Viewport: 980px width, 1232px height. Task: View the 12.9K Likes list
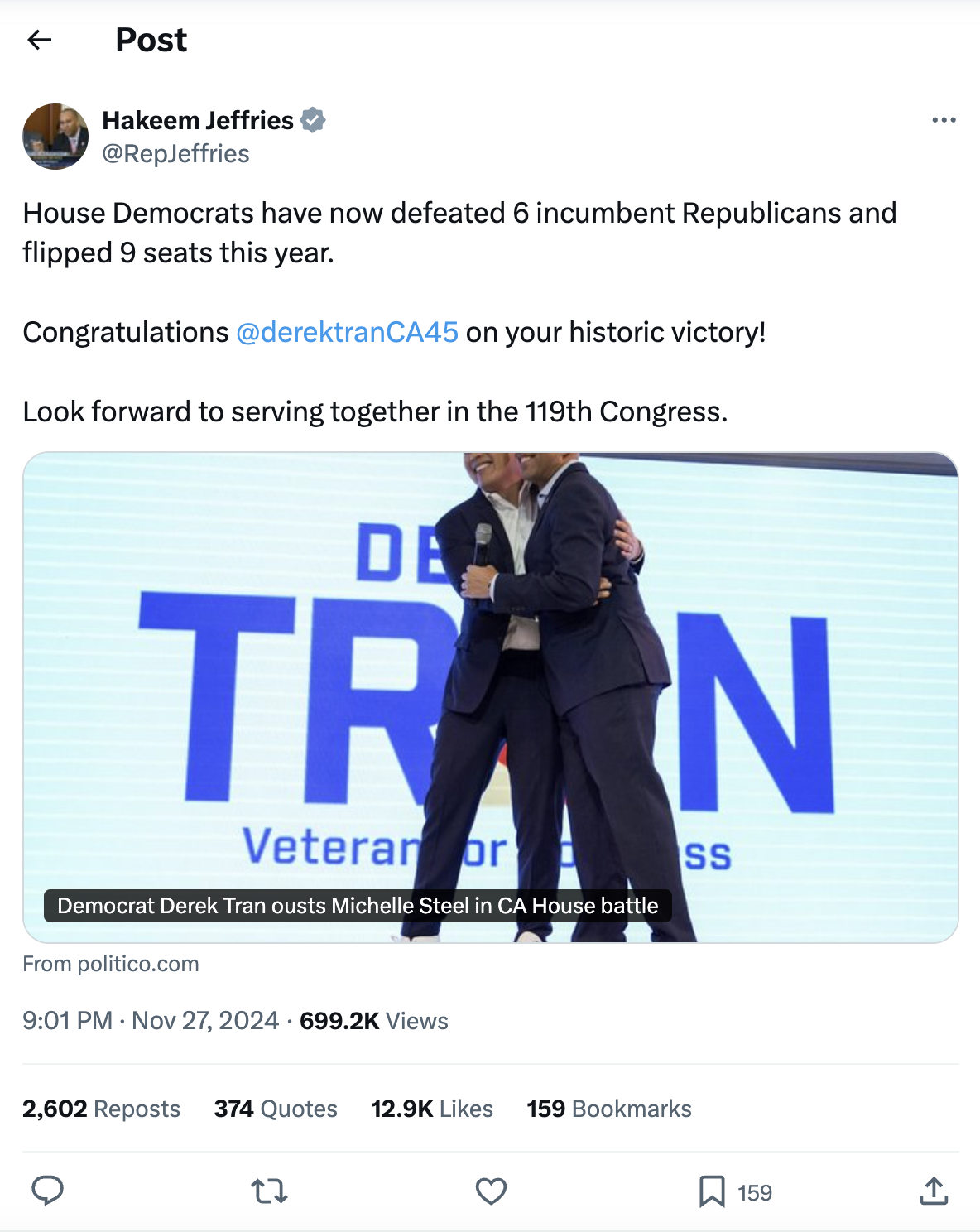[x=431, y=1109]
